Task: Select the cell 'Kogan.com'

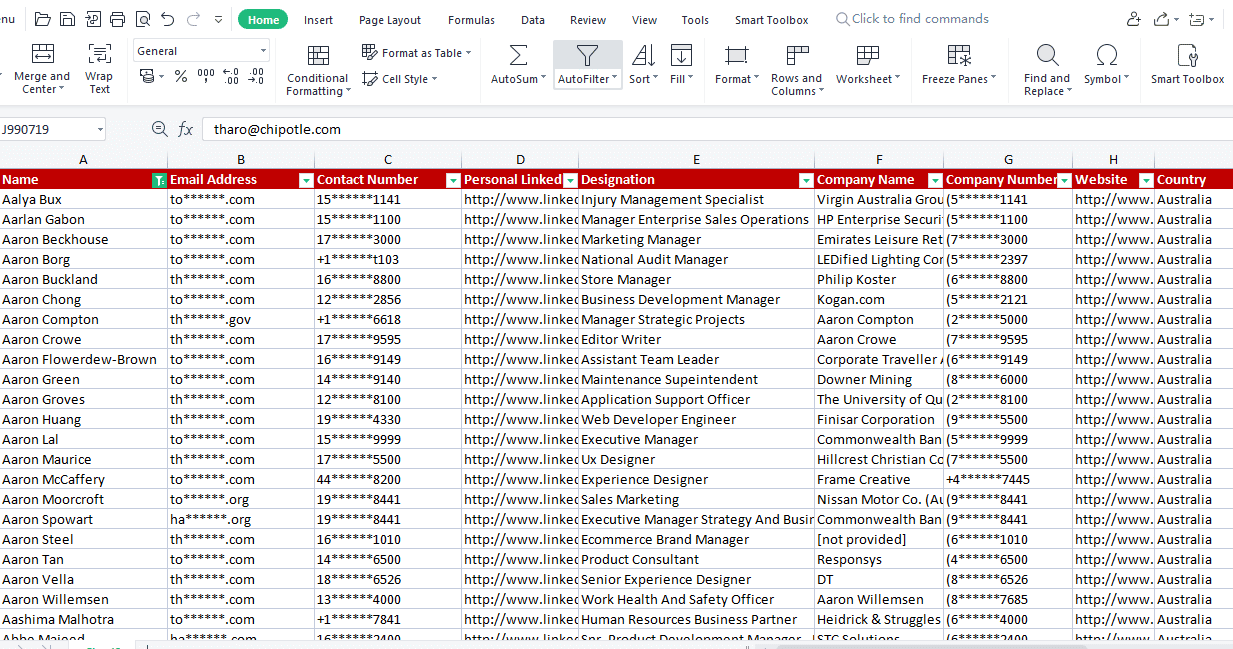Action: [879, 299]
